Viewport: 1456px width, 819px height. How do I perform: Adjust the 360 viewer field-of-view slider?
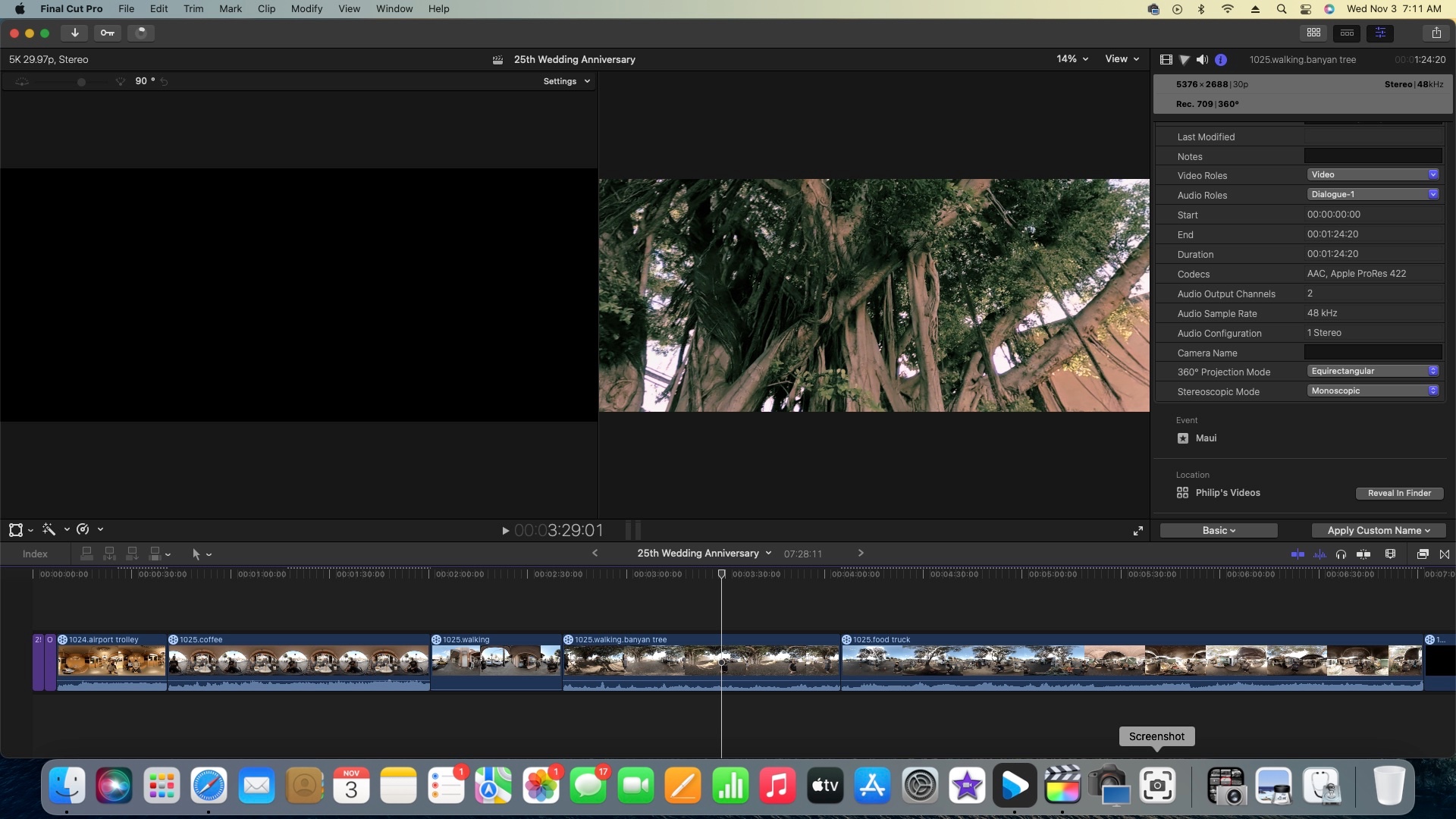point(81,82)
